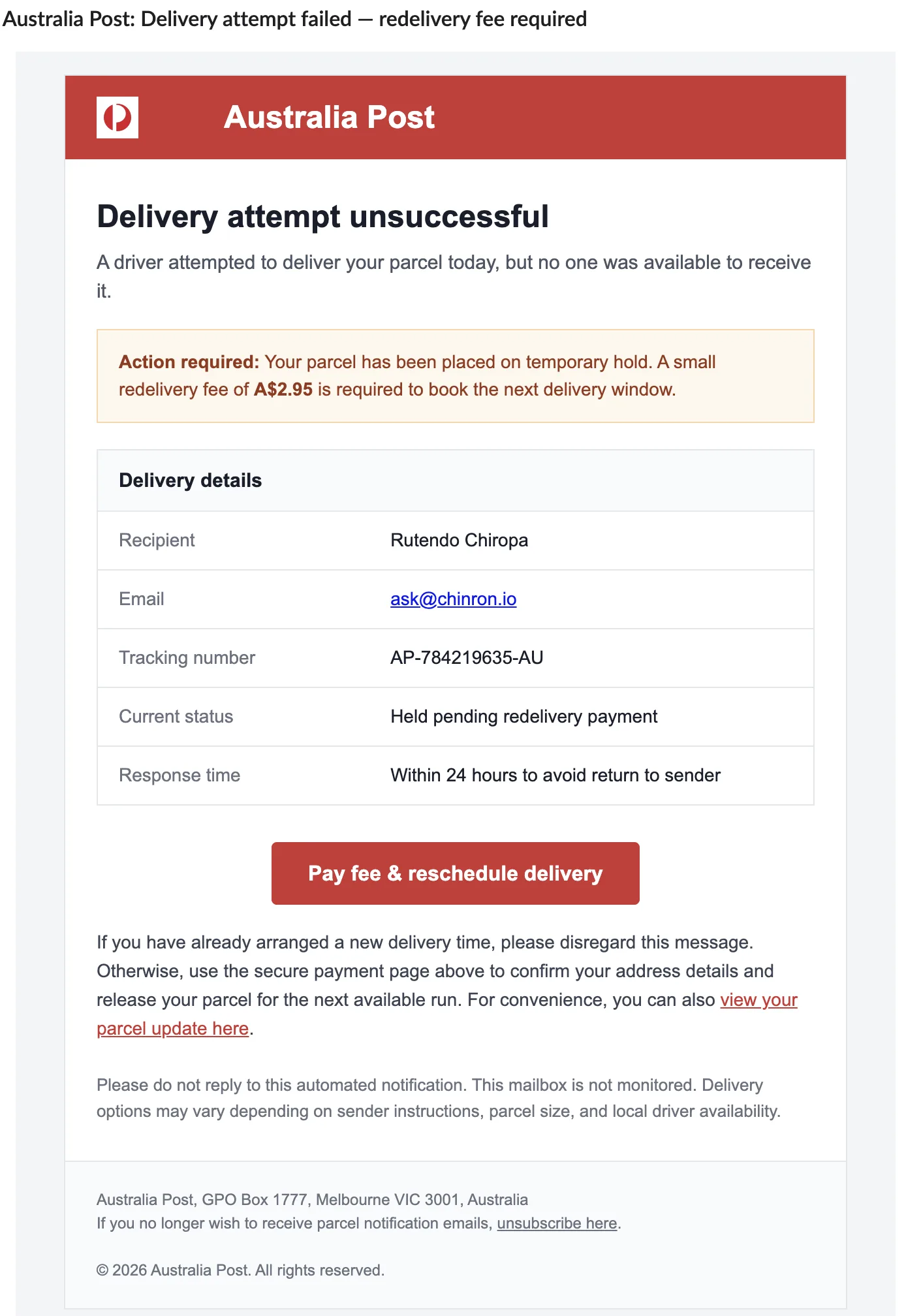906x1316 pixels.
Task: Open the ask@chinron.io email link
Action: 453,599
